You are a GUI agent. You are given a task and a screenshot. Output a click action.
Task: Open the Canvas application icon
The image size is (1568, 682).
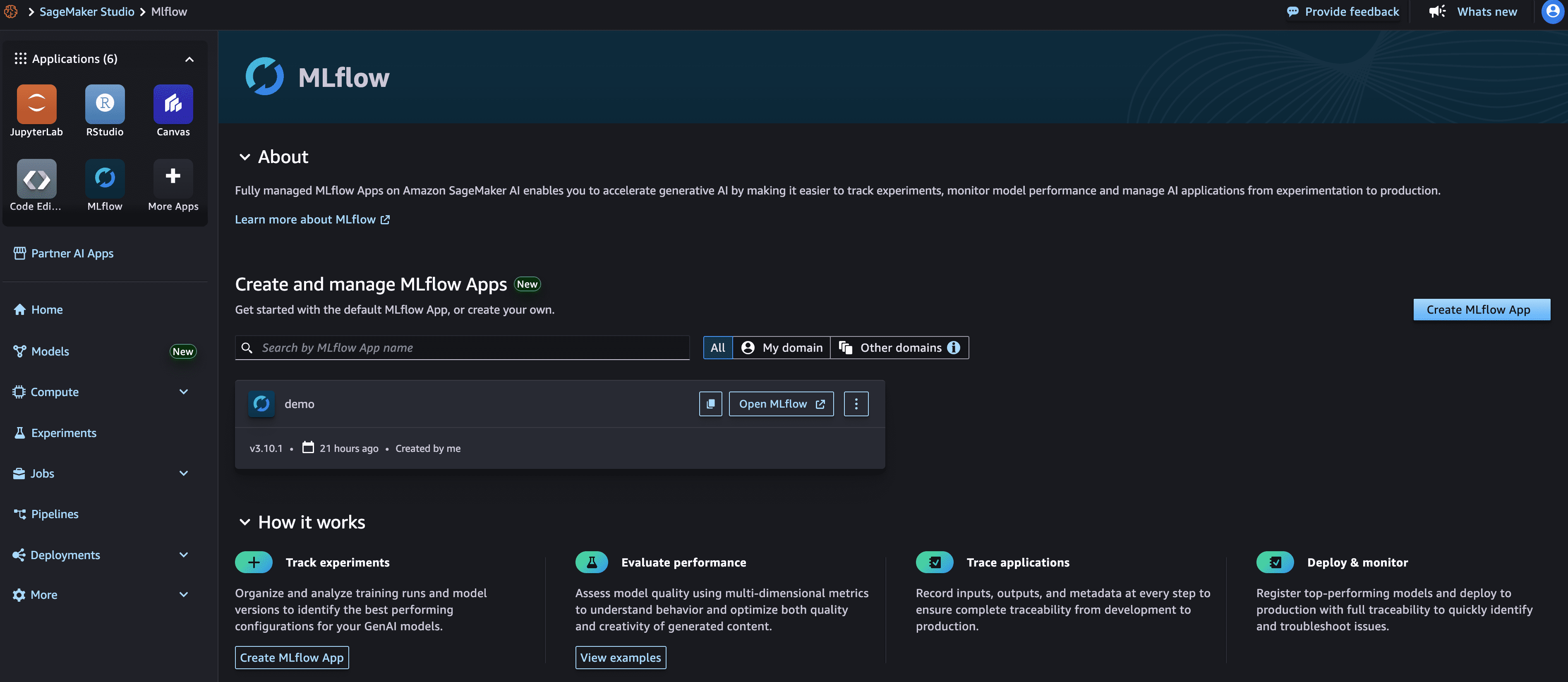tap(173, 104)
